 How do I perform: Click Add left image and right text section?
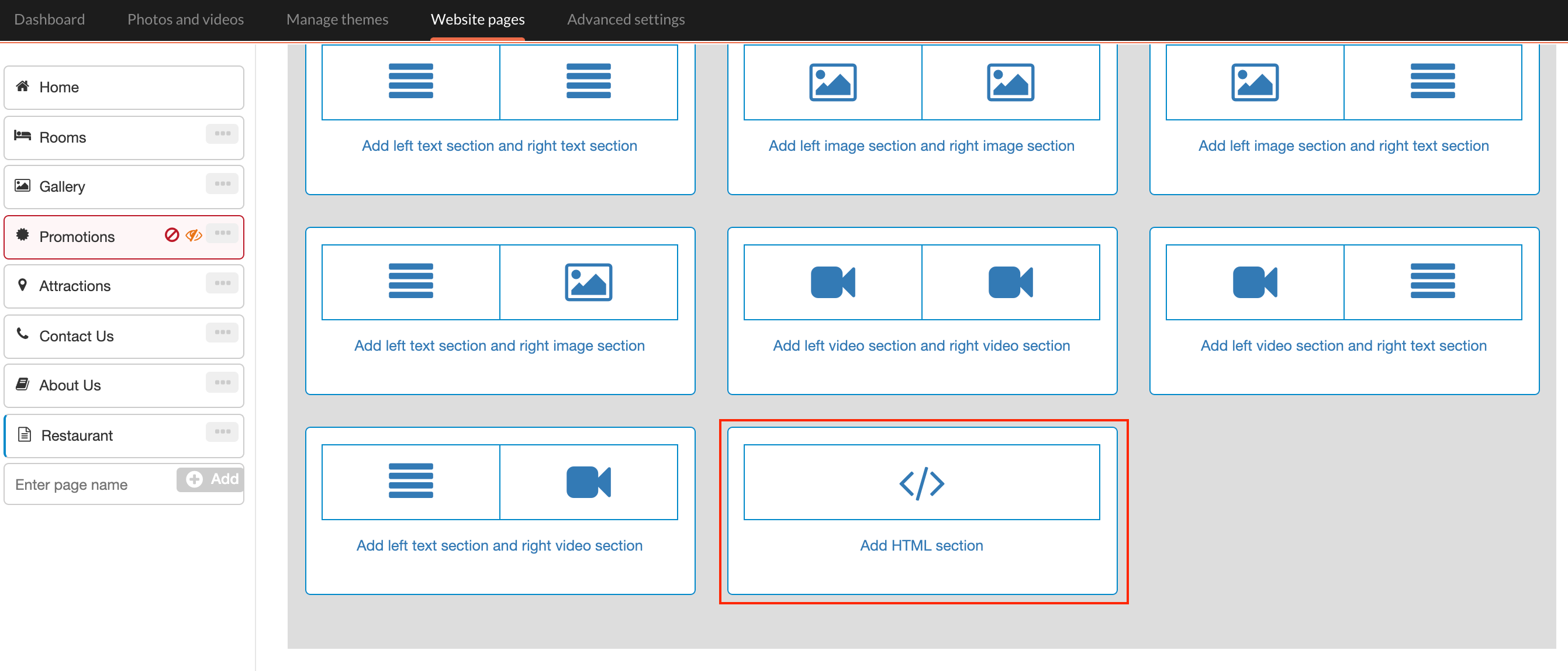(1343, 146)
